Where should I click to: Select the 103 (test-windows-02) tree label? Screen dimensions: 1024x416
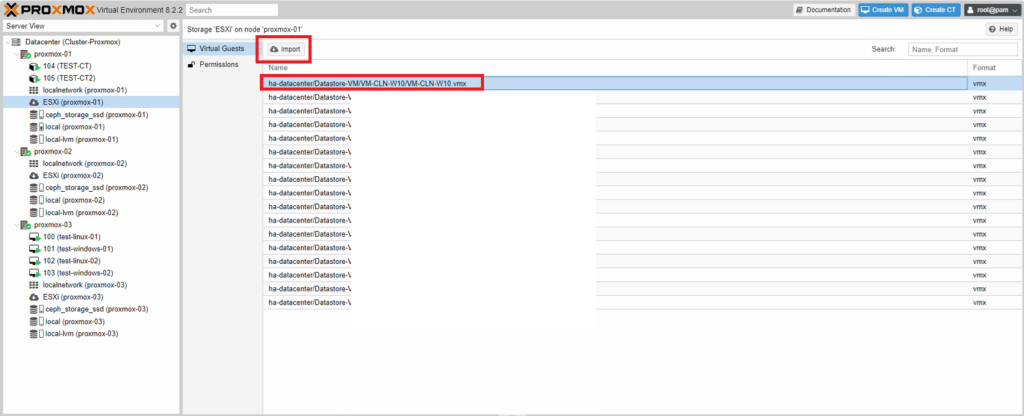pyautogui.click(x=78, y=273)
